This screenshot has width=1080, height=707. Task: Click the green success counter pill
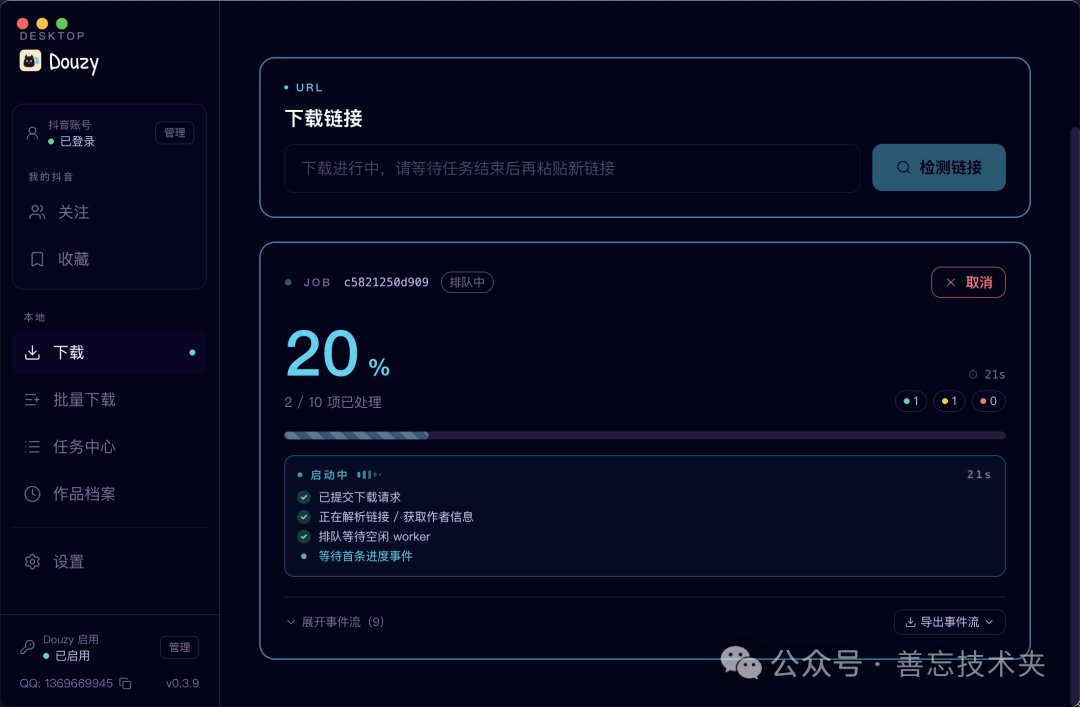pos(911,401)
